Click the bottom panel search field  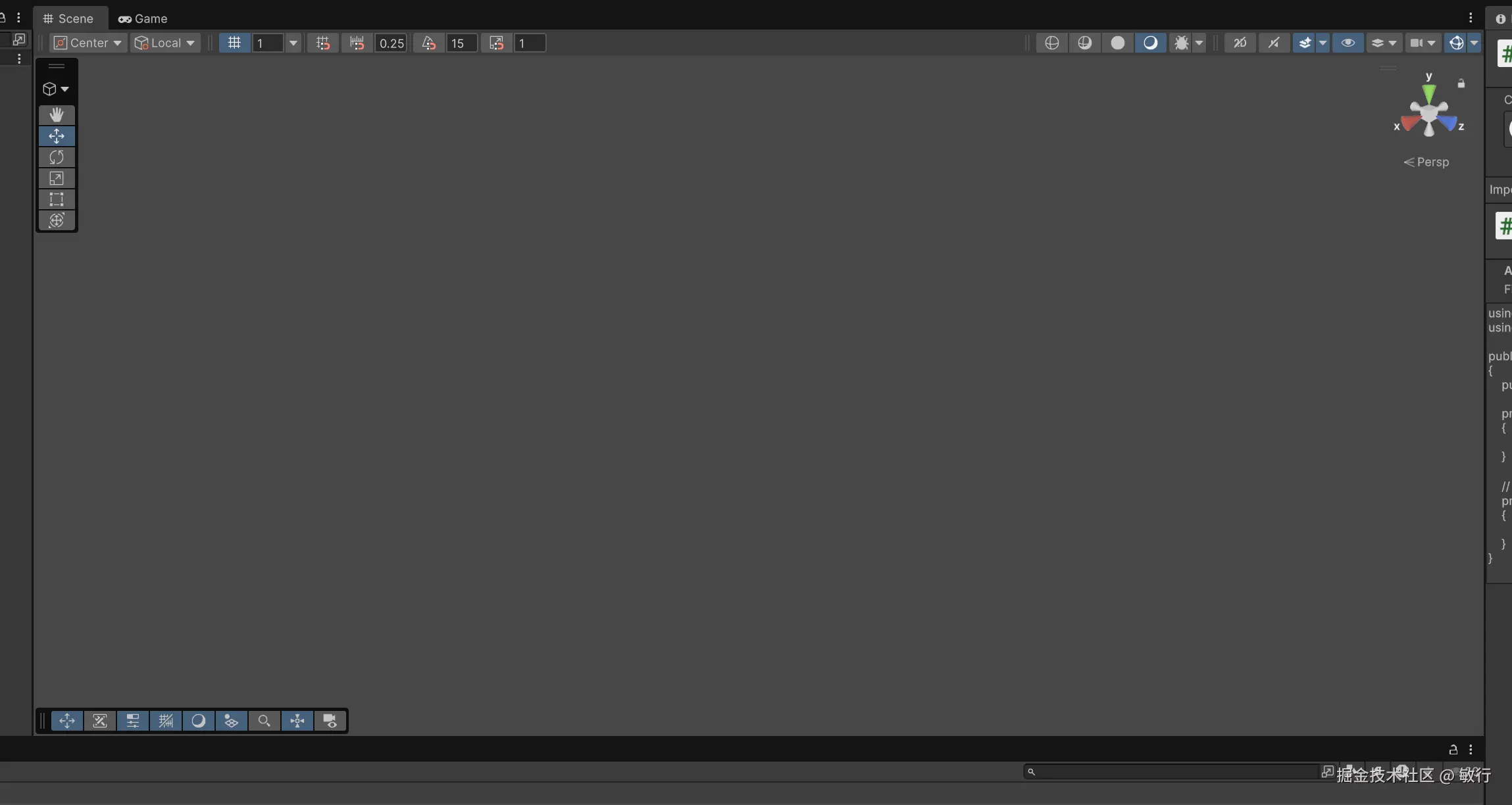click(x=1171, y=771)
